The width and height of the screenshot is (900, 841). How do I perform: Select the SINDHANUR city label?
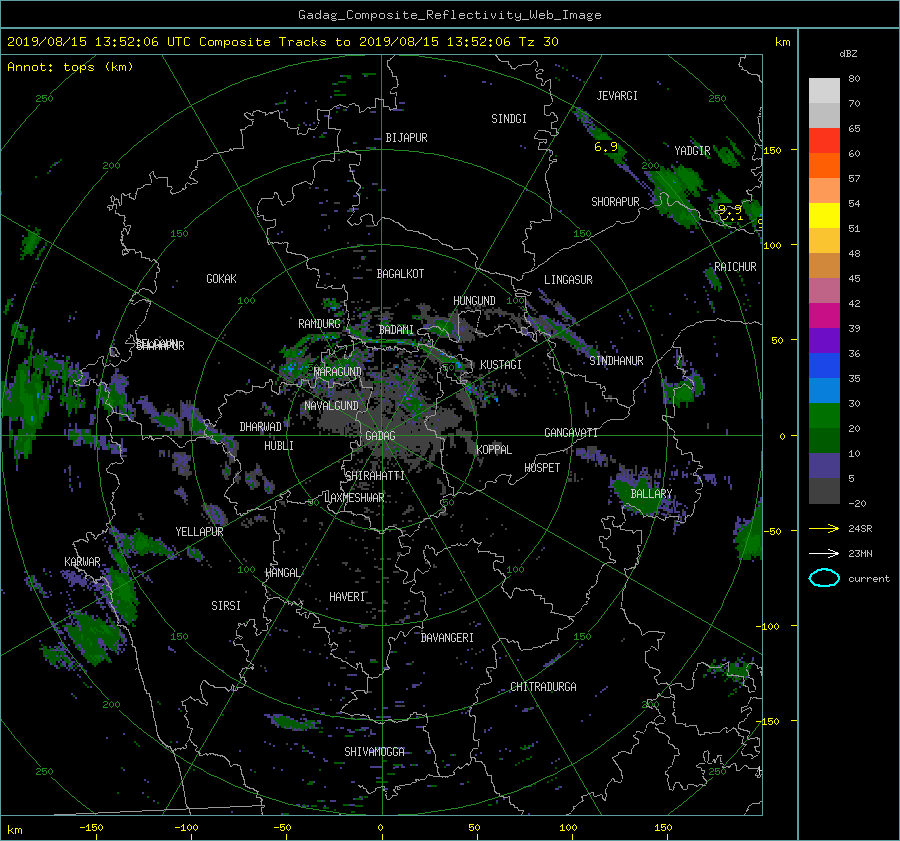point(616,361)
